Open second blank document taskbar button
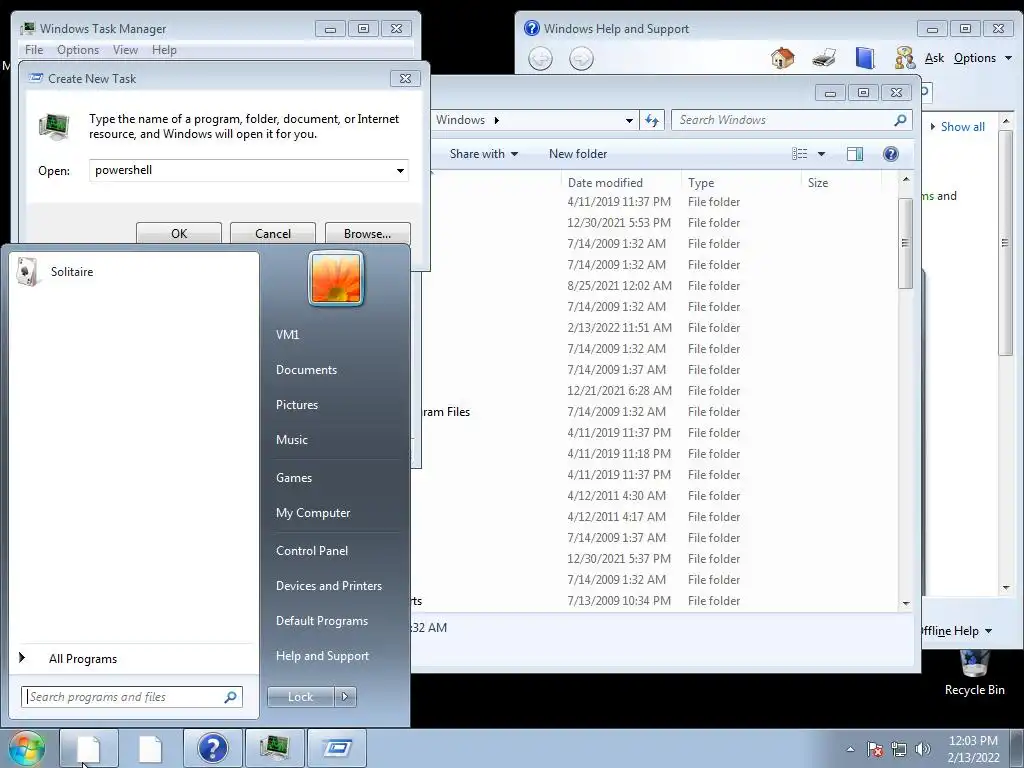The image size is (1024, 768). (151, 748)
